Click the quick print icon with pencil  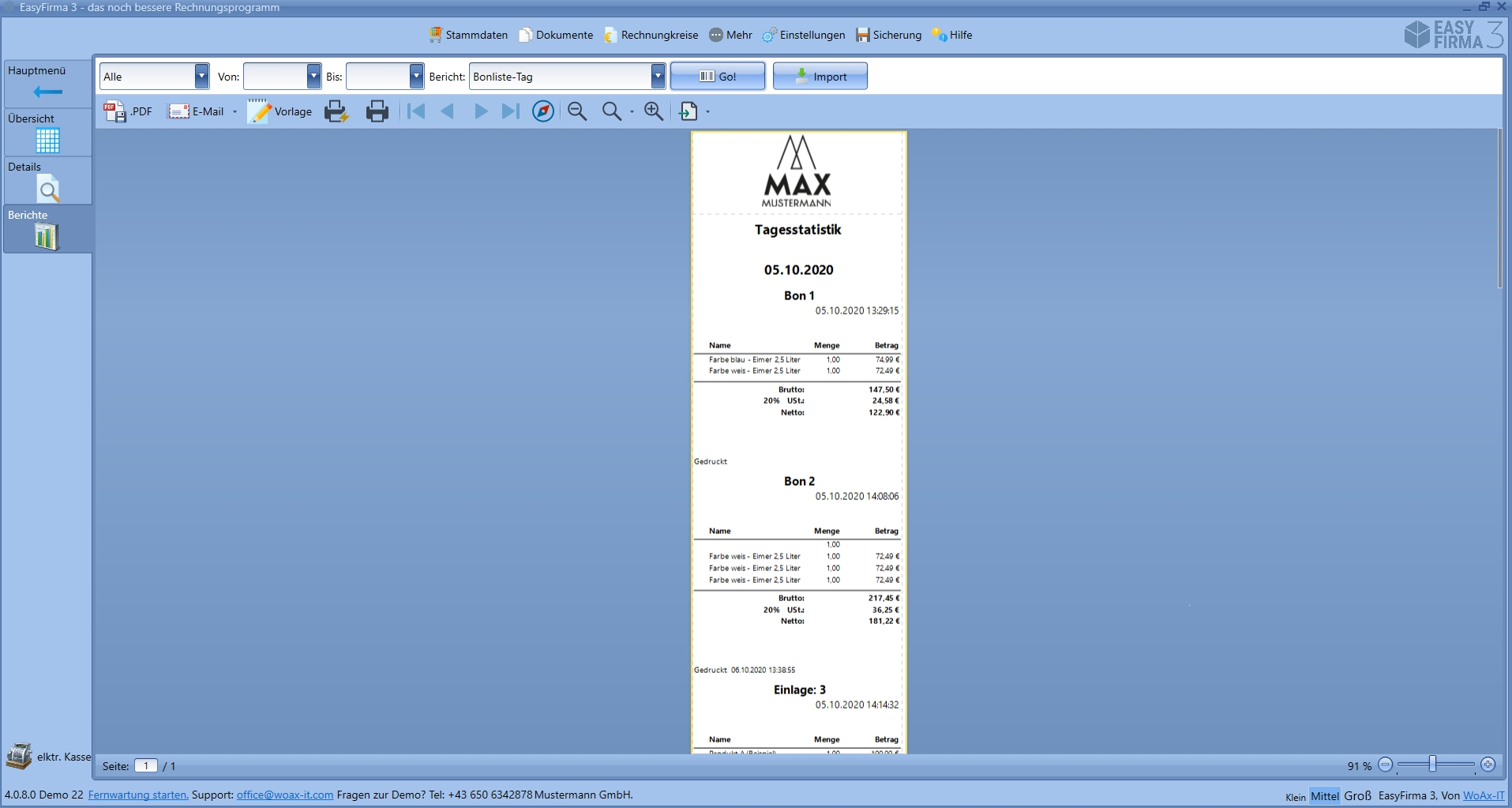(x=336, y=111)
